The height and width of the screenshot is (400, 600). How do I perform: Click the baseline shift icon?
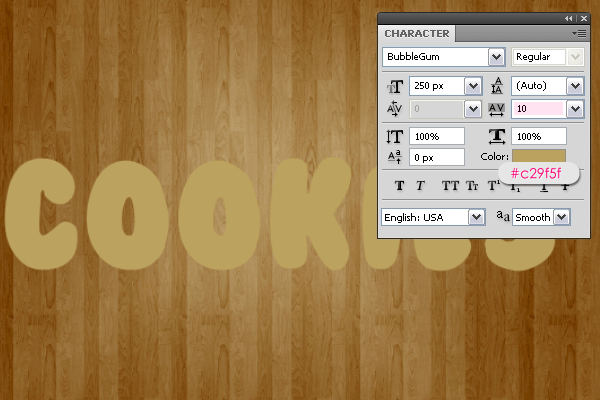coord(395,157)
